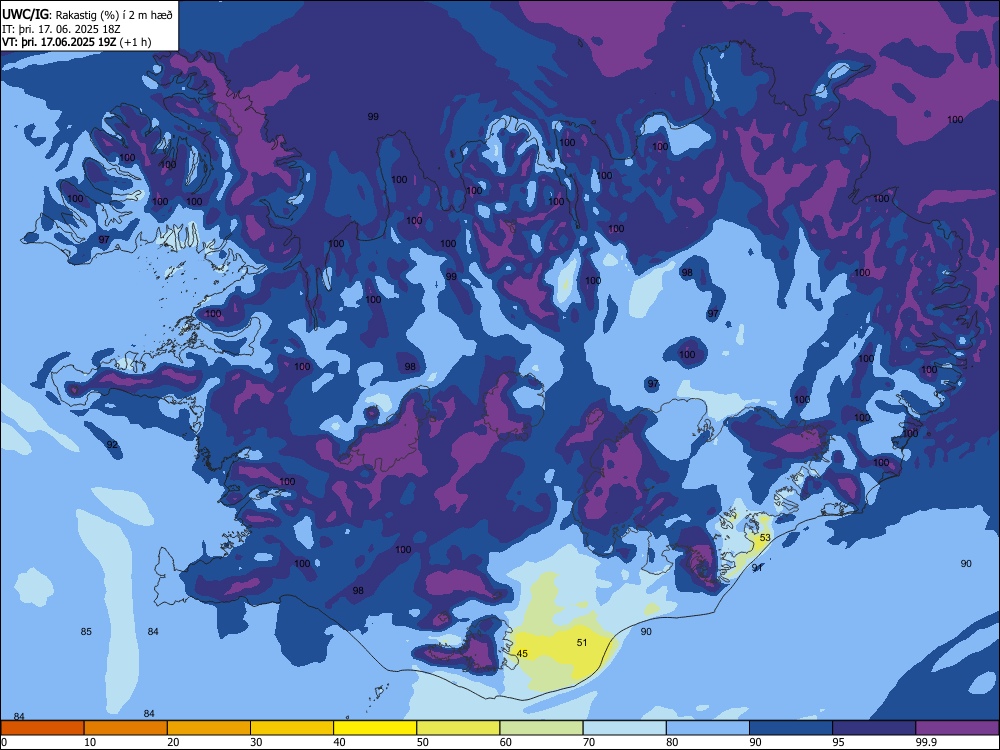Image resolution: width=1000 pixels, height=750 pixels.
Task: Click the '51' humidity value in yellow area
Action: click(x=582, y=643)
